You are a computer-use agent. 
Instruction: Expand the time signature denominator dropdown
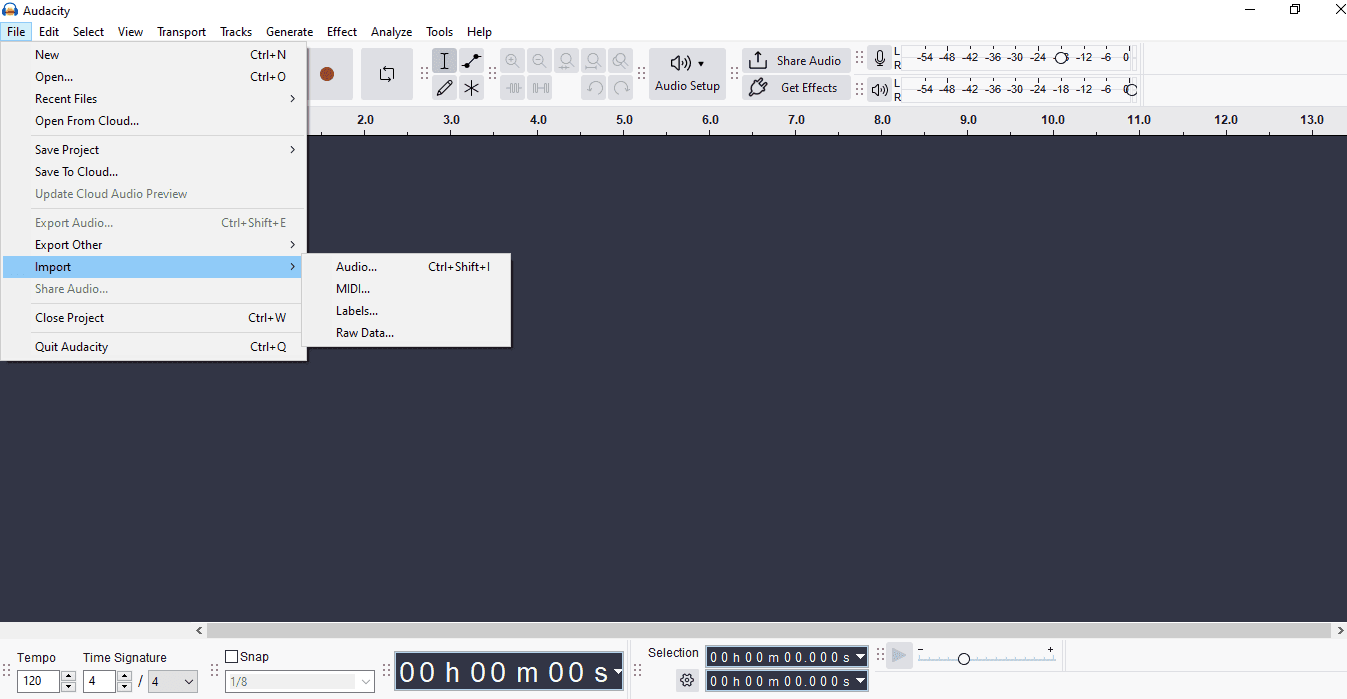pyautogui.click(x=173, y=682)
